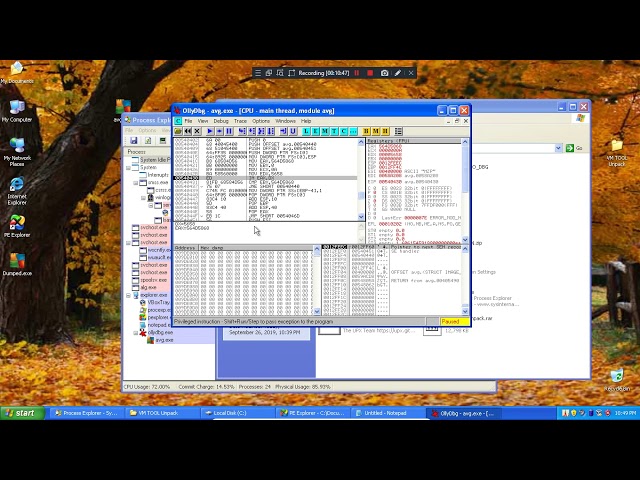Click the Address column header in hex dump pane
Screen dimensions: 640x480
(186, 248)
